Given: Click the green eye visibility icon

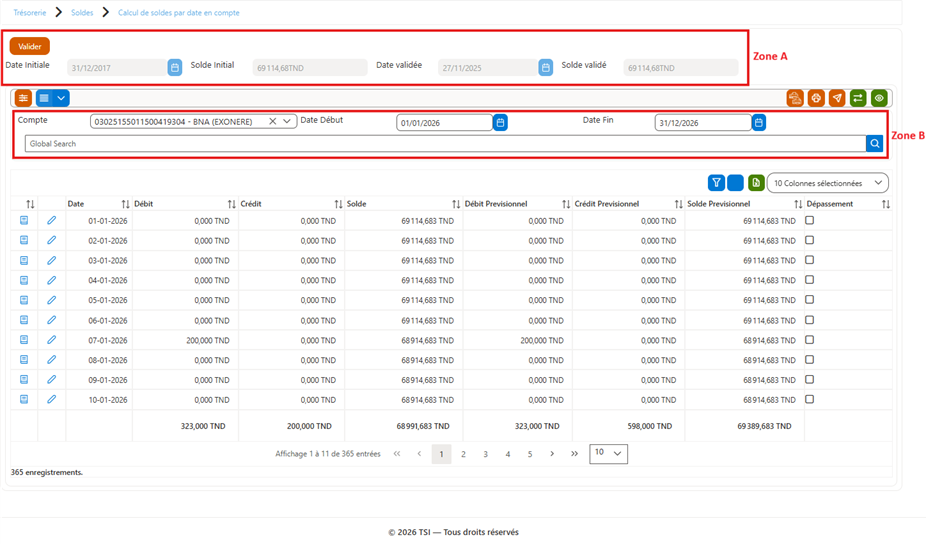Looking at the screenshot, I should coord(879,98).
